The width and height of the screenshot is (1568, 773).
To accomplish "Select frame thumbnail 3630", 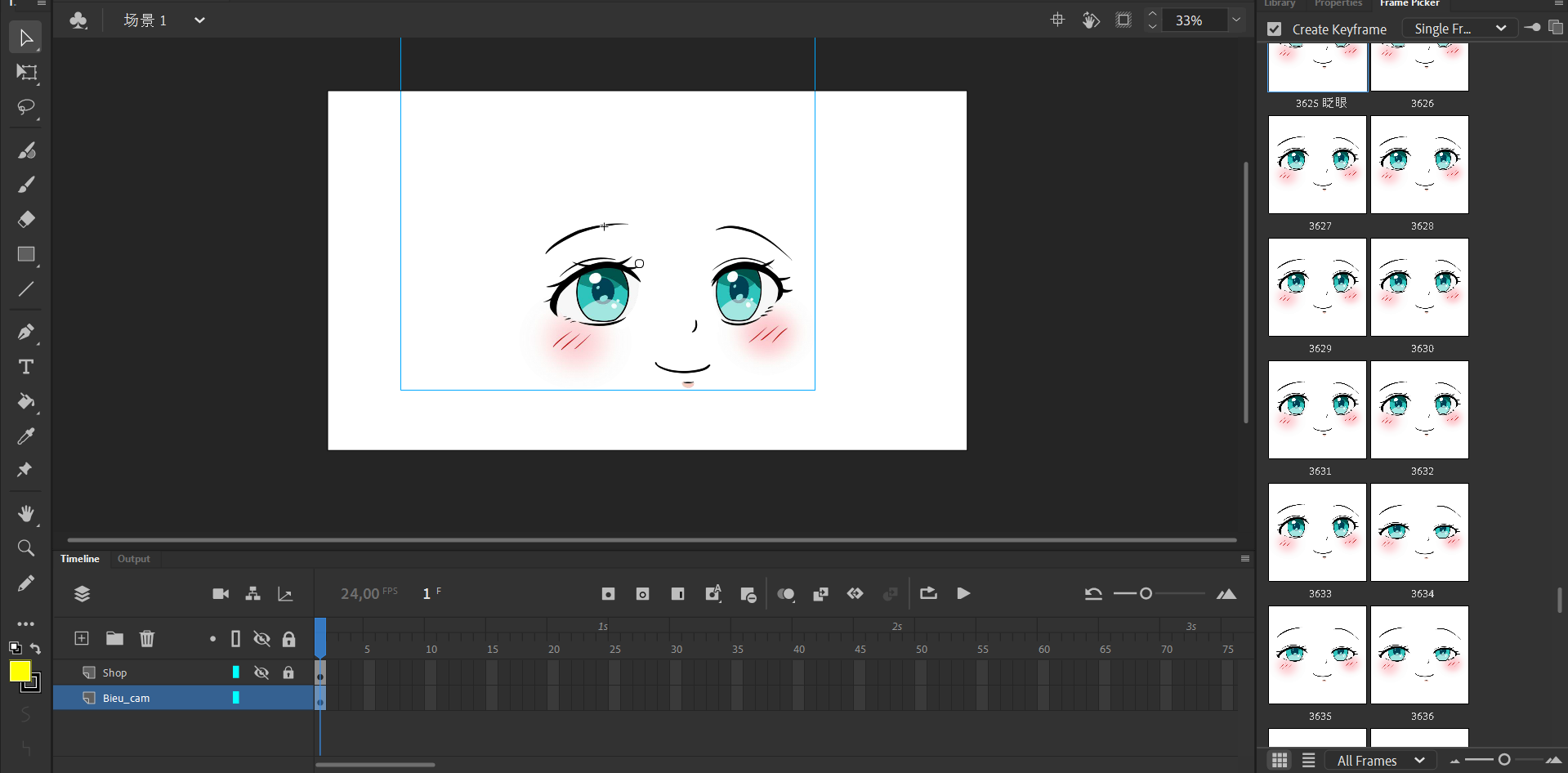I will [x=1419, y=287].
